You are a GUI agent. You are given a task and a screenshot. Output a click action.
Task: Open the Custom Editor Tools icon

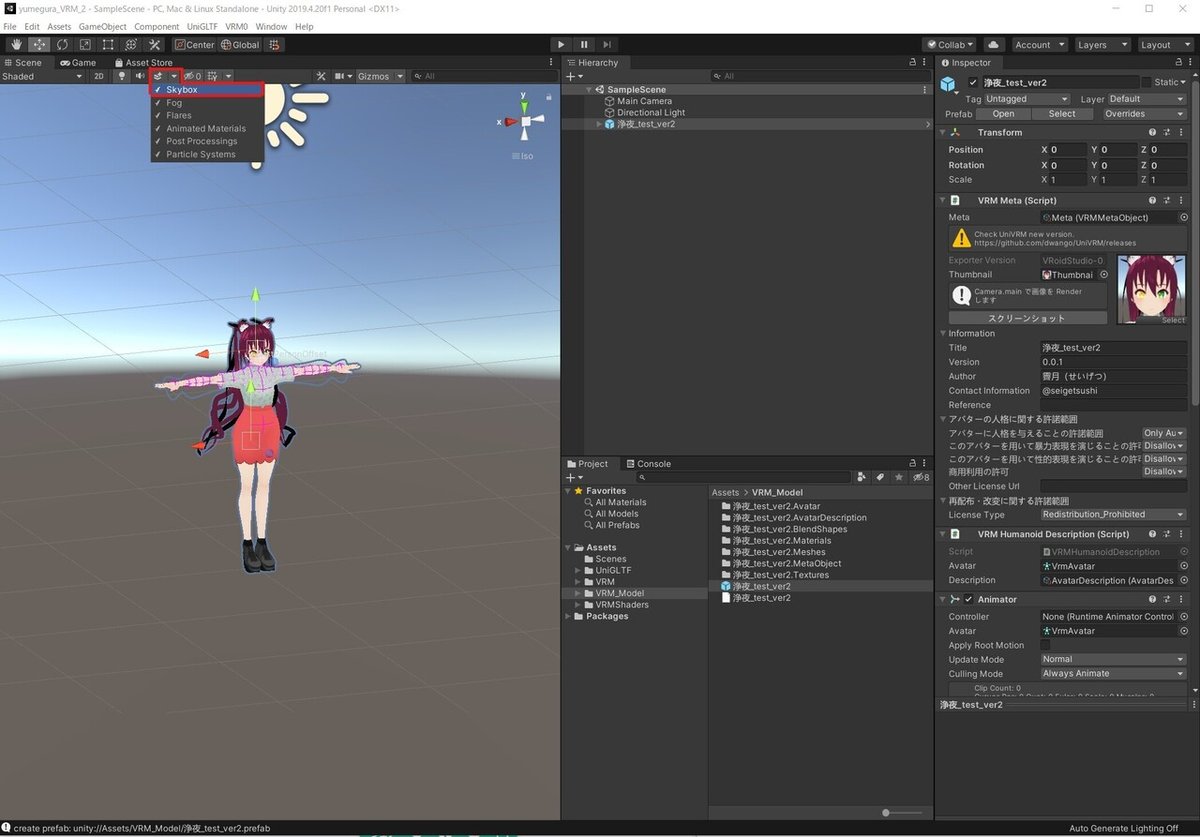[x=155, y=44]
